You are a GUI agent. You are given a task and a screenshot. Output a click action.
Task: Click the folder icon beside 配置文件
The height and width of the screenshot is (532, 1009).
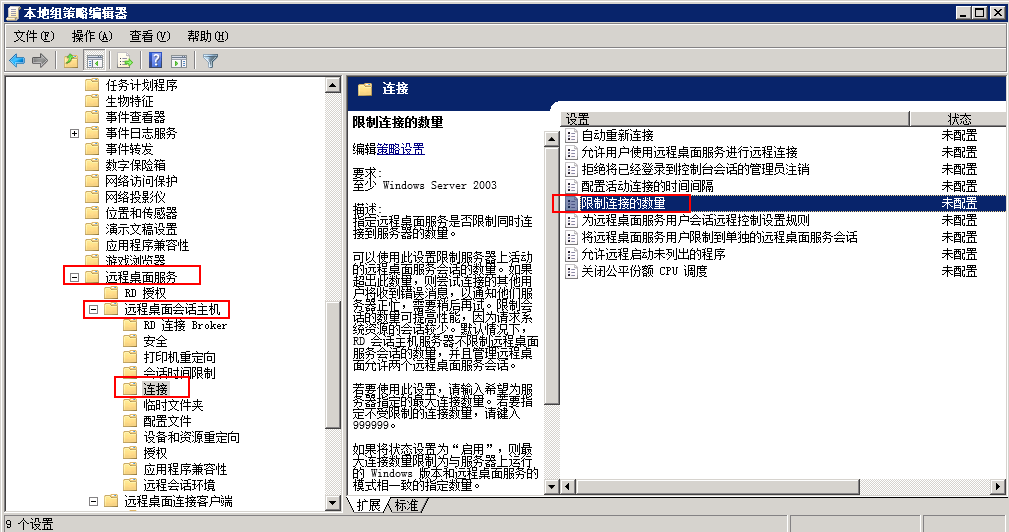pyautogui.click(x=131, y=421)
